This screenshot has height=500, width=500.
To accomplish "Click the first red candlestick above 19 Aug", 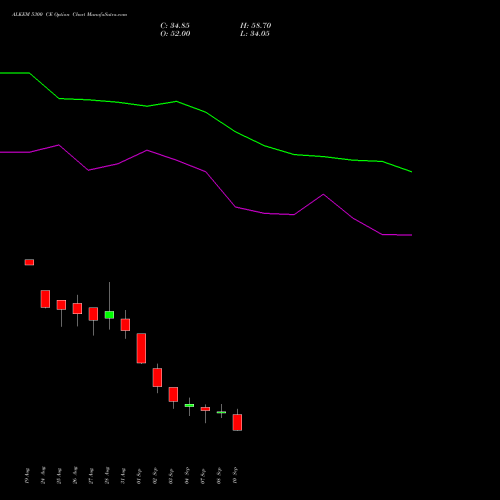I will (29, 262).
